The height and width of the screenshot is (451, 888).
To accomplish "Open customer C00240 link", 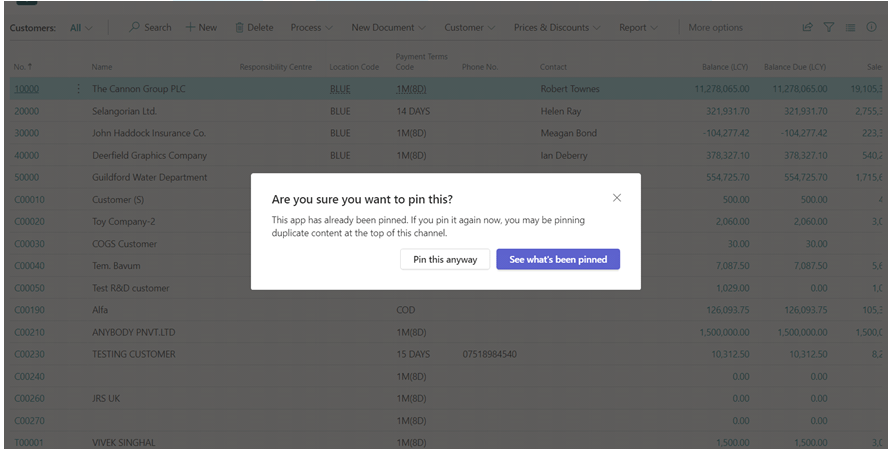I will [29, 376].
